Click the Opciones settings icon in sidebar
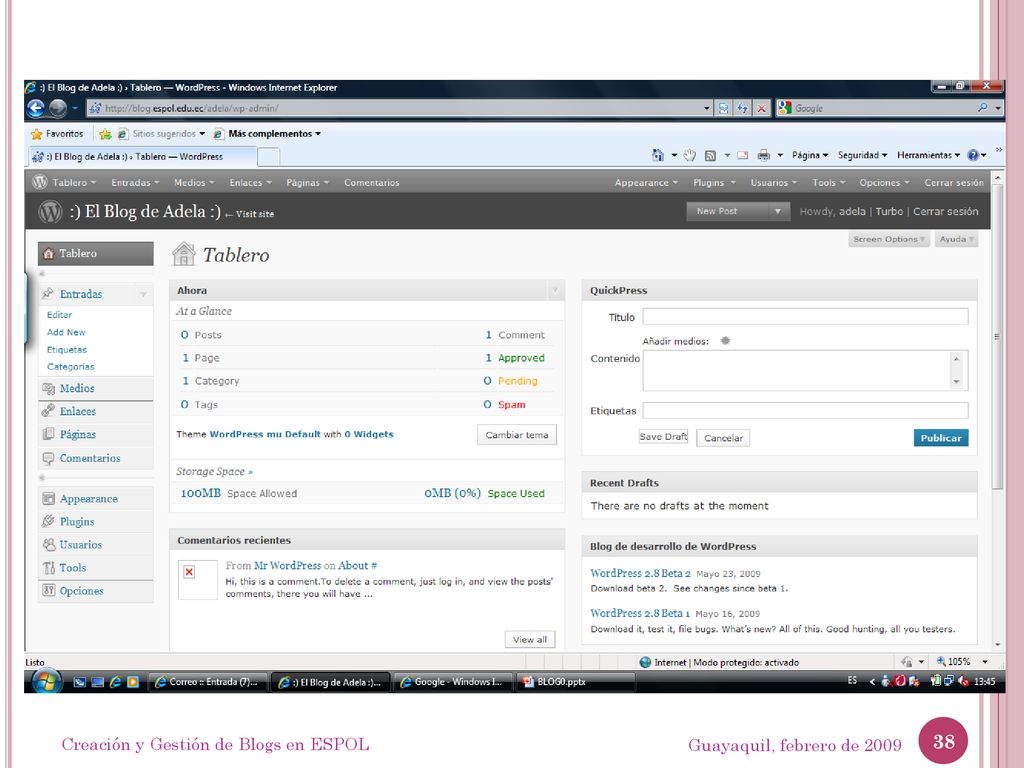1024x768 pixels. 48,590
